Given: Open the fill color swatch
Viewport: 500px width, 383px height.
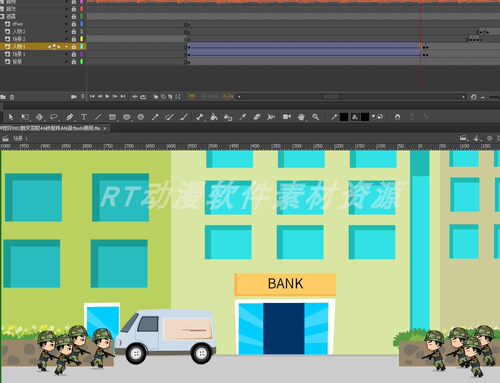Looking at the screenshot, I should point(365,117).
